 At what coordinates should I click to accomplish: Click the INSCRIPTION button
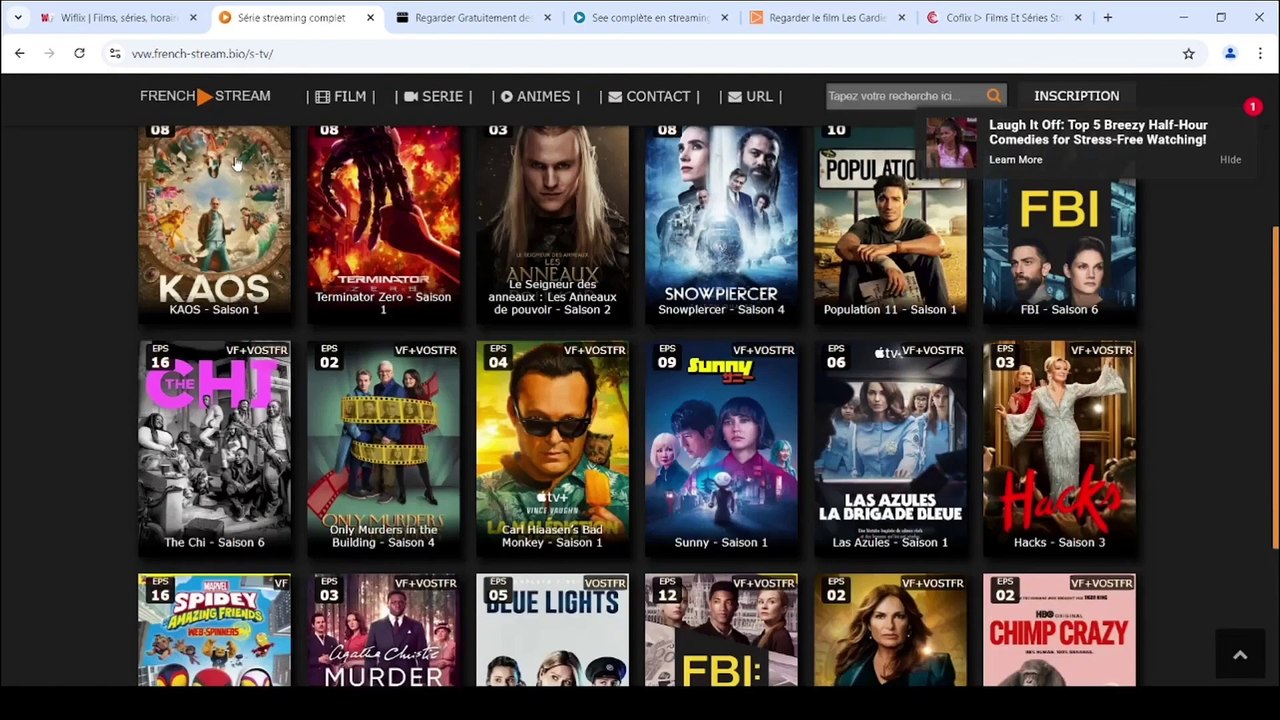1076,96
